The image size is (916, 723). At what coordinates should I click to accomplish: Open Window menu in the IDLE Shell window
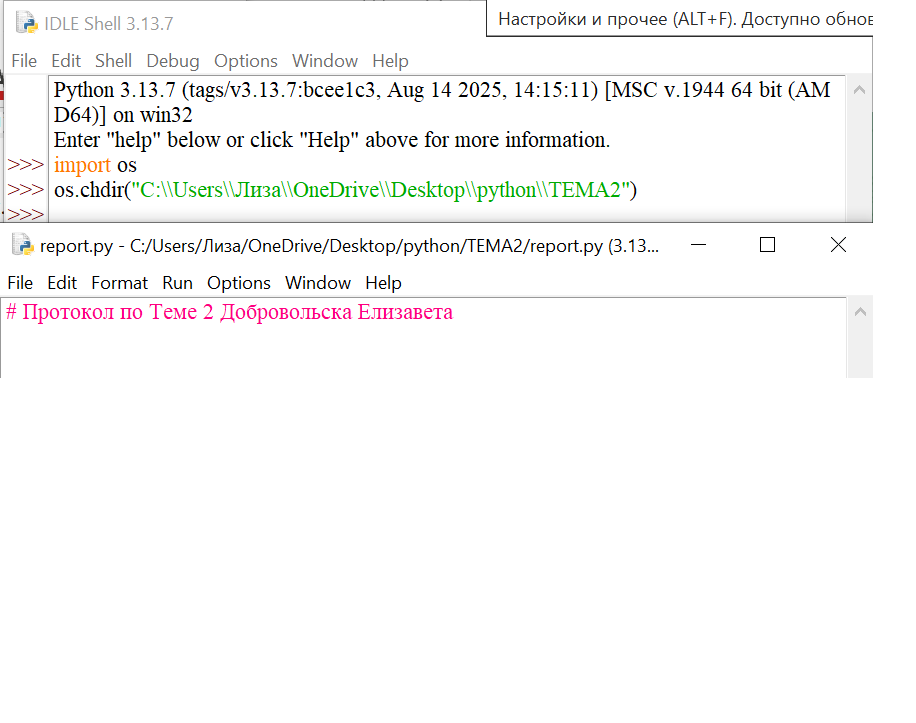[324, 61]
